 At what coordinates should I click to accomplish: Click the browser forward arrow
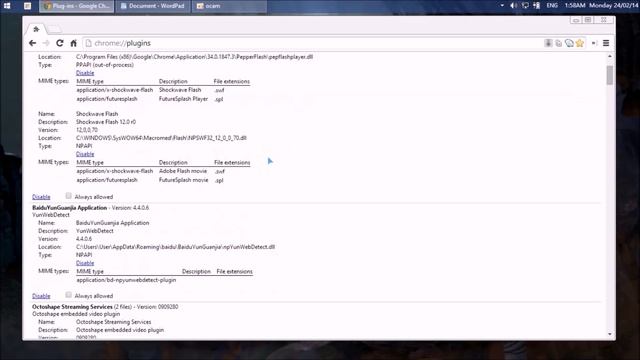tap(46, 43)
